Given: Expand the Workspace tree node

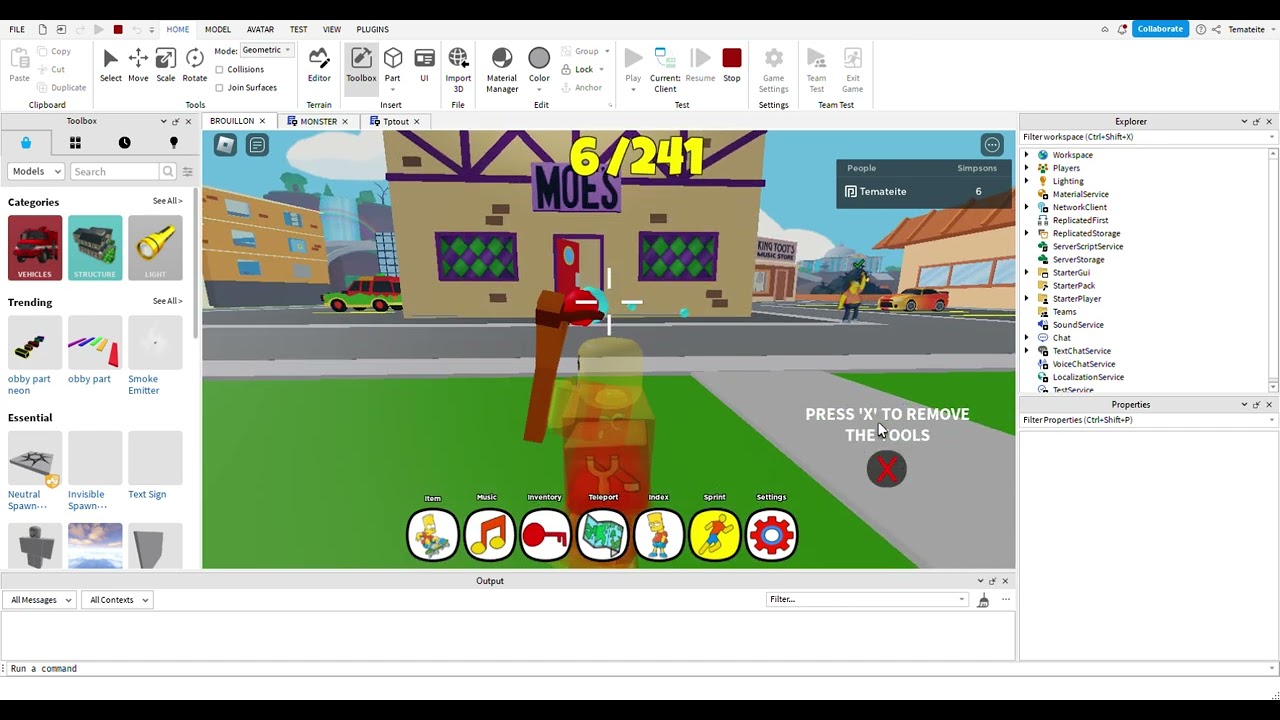Looking at the screenshot, I should tap(1026, 155).
